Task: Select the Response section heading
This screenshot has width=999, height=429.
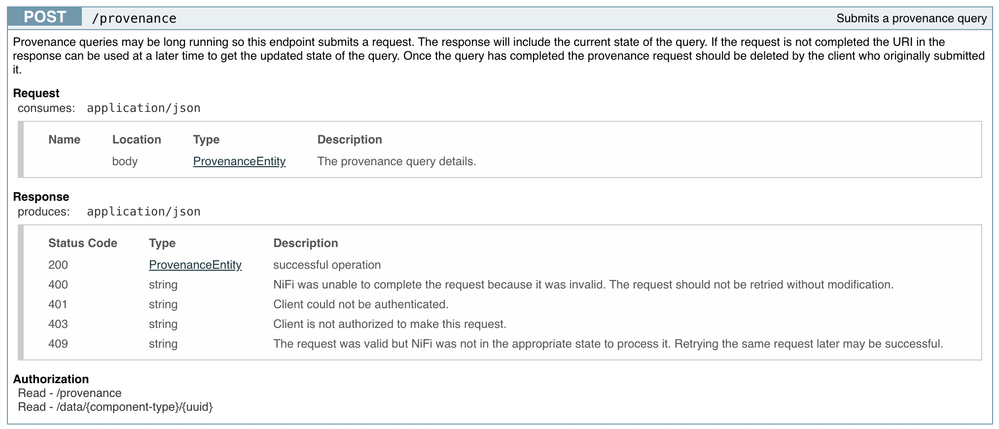Action: [41, 196]
